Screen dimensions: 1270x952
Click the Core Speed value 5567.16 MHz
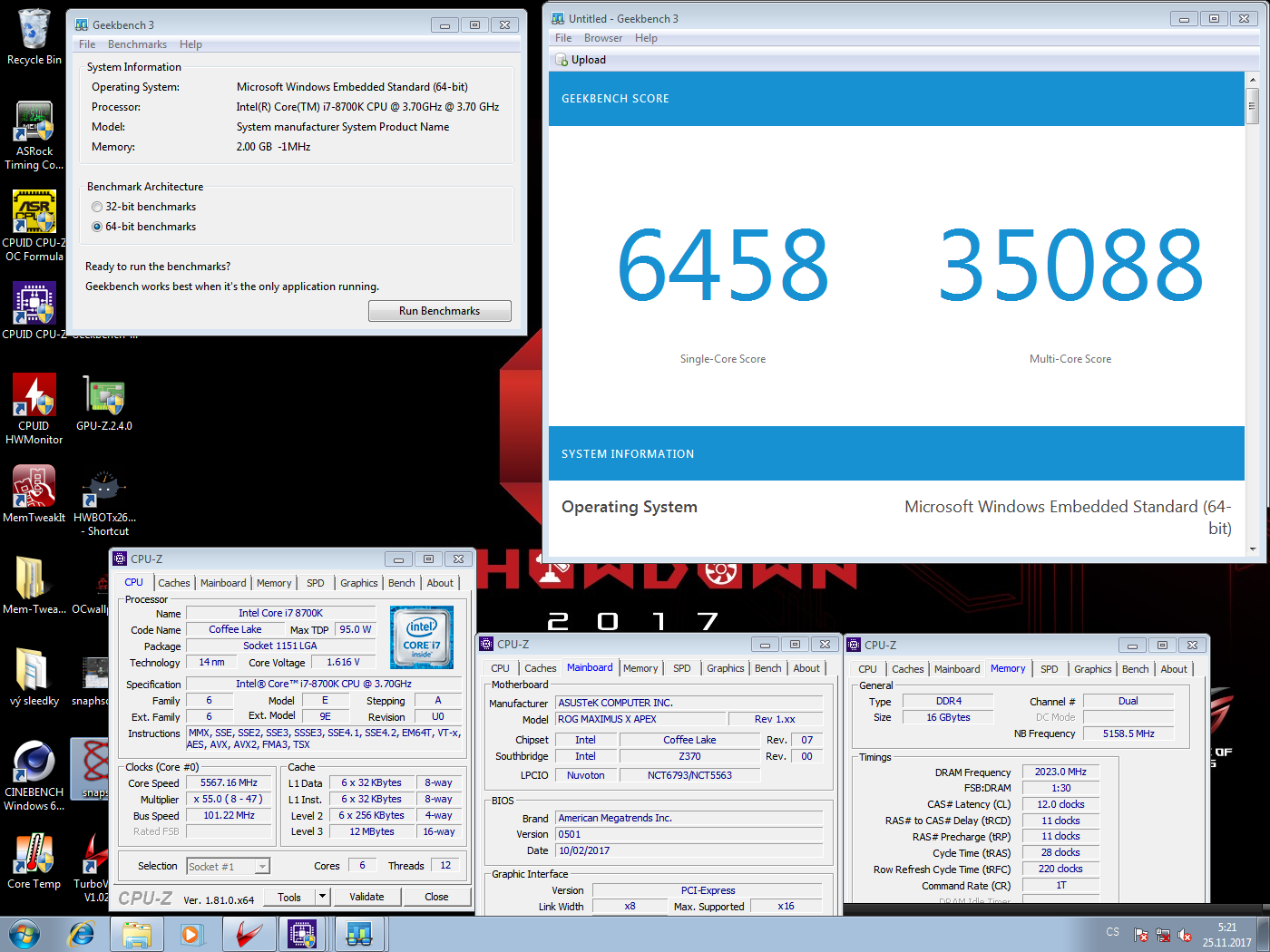[229, 783]
